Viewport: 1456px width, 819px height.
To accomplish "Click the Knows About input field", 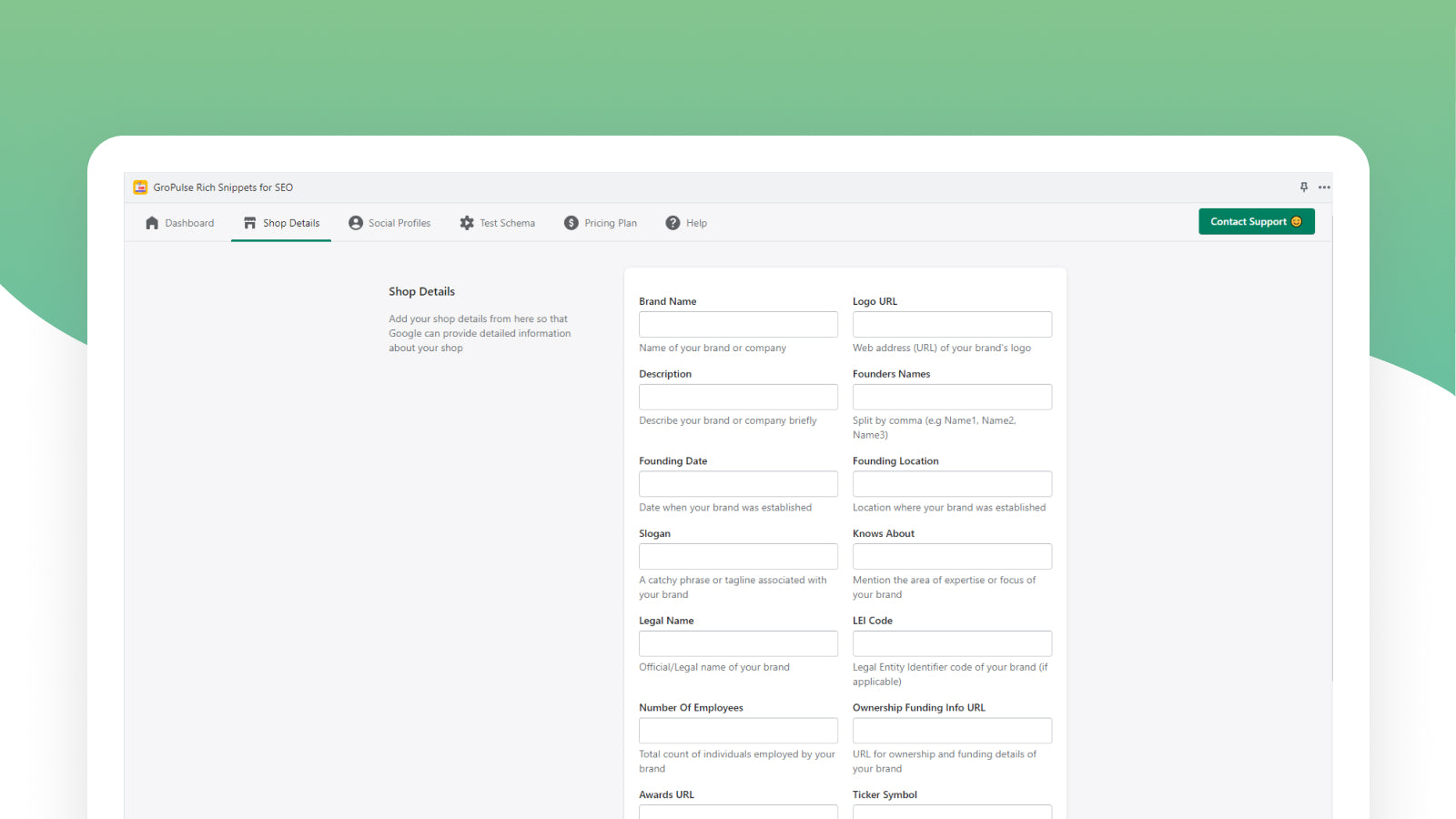I will coord(952,557).
